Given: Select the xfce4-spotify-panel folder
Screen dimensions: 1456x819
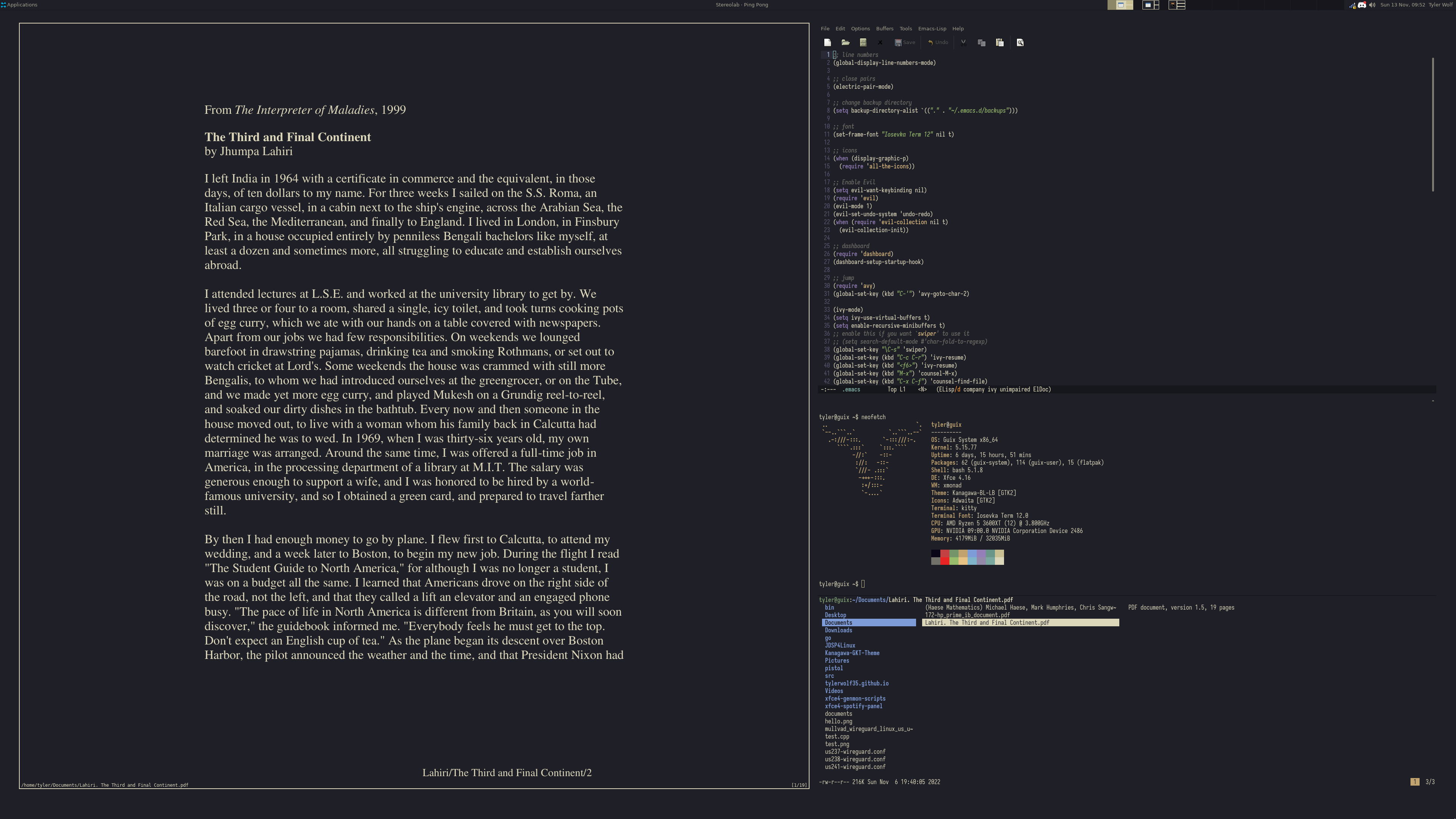Looking at the screenshot, I should pos(854,706).
